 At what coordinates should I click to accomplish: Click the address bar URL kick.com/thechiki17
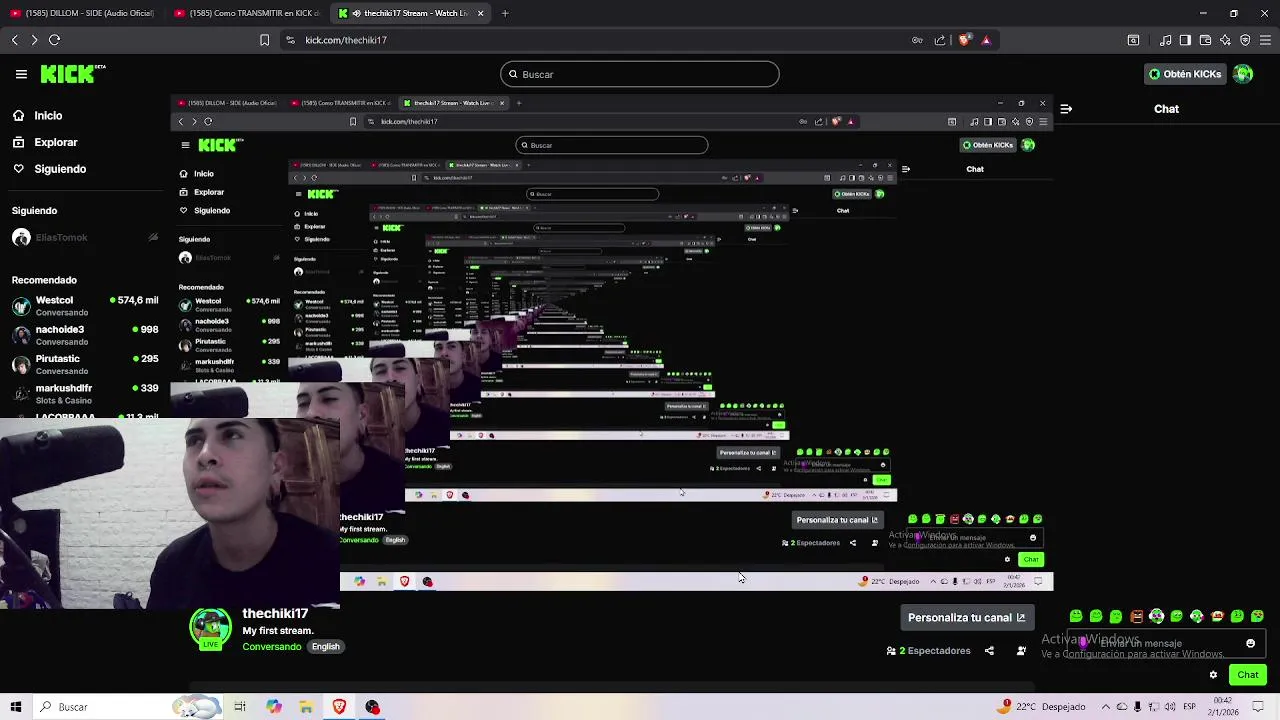coord(346,40)
